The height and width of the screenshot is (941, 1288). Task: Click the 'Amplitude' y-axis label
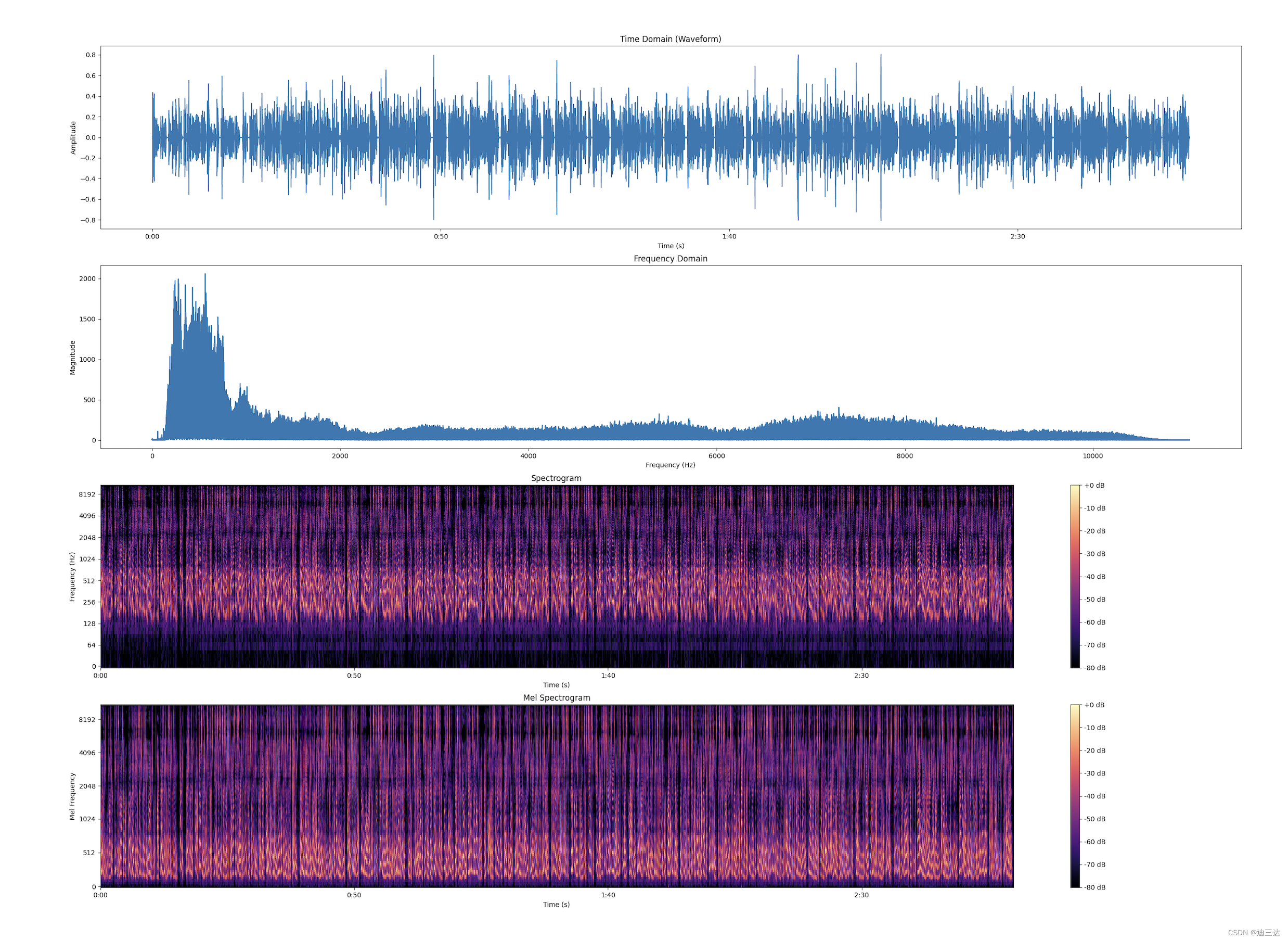[73, 138]
